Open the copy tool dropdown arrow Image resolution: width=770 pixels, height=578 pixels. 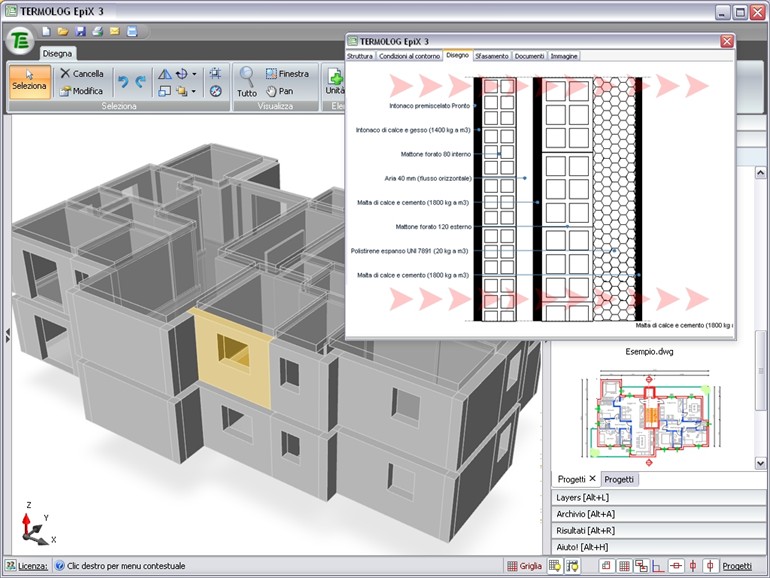194,91
